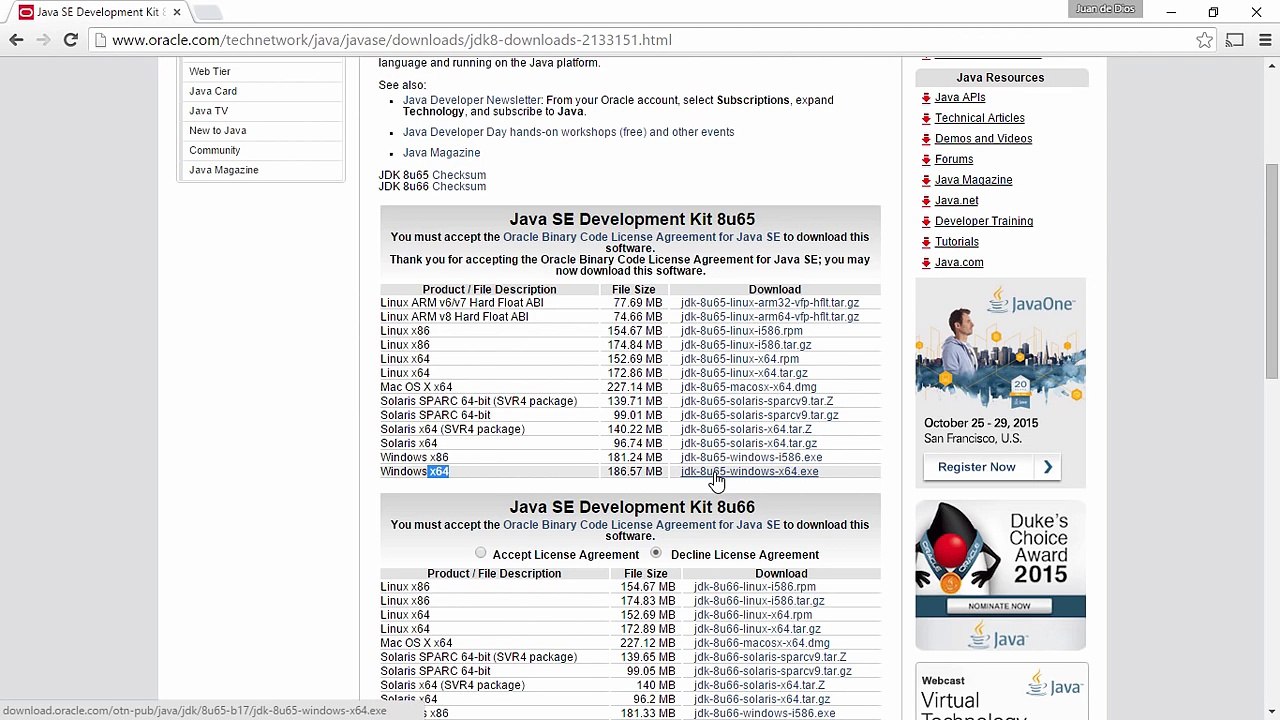Open Java Developer Day hands-on workshops link

pyautogui.click(x=568, y=132)
